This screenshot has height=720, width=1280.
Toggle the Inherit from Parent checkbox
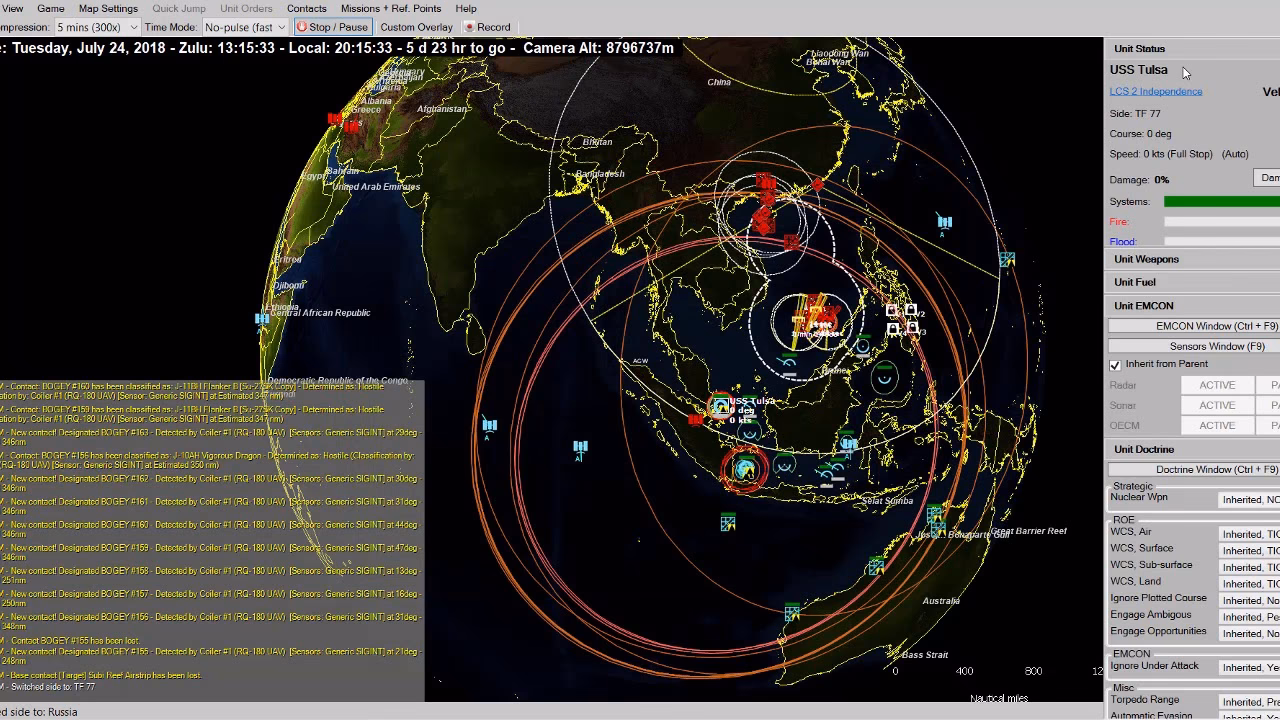point(1115,365)
